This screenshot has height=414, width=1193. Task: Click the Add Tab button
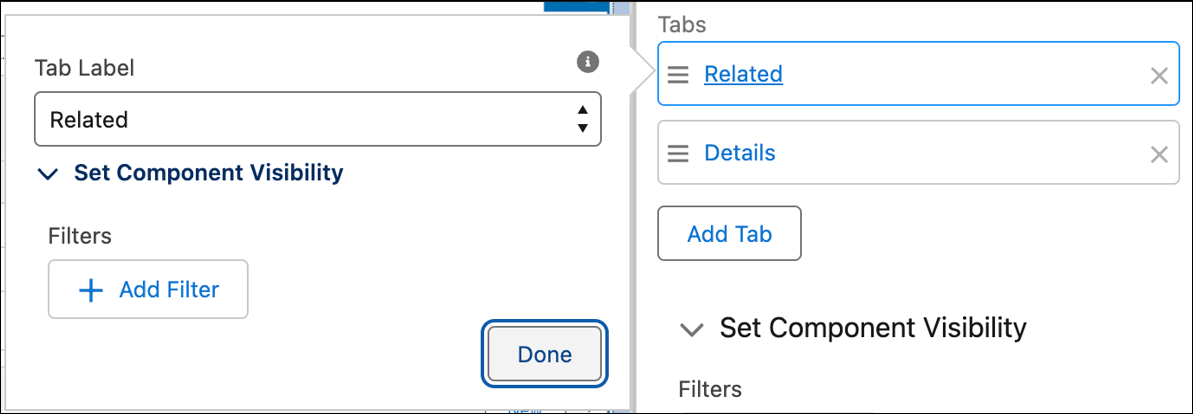point(729,234)
